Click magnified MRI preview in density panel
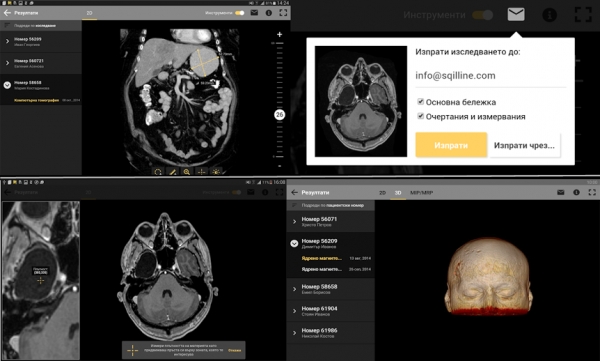The height and width of the screenshot is (361, 600). click(x=41, y=280)
